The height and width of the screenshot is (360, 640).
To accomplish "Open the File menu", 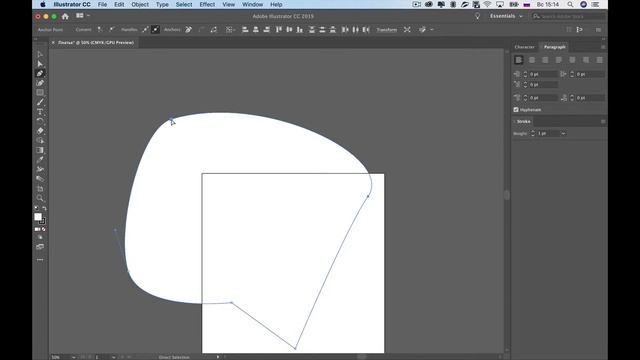I will (x=102, y=4).
